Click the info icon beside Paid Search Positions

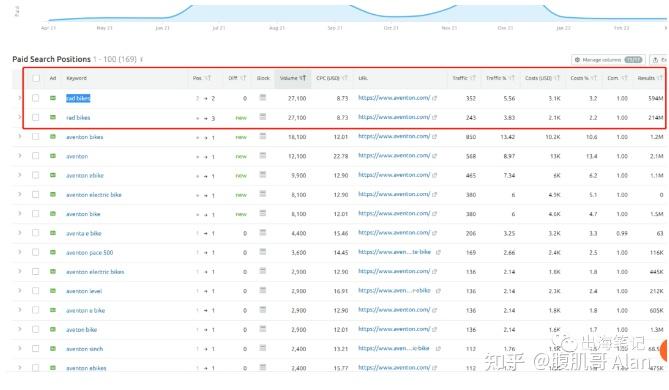tap(141, 59)
